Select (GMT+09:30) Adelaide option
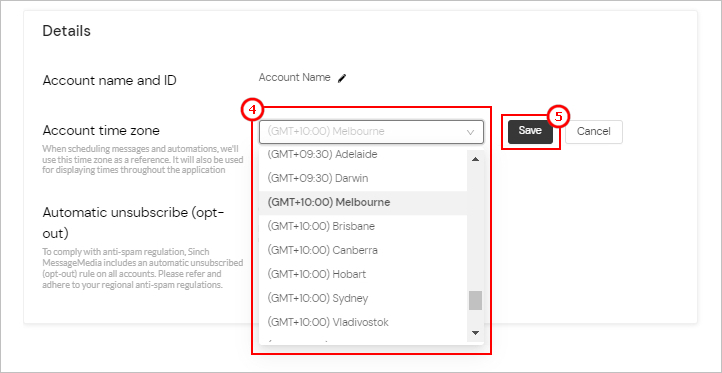The width and height of the screenshot is (722, 373). pyautogui.click(x=363, y=155)
